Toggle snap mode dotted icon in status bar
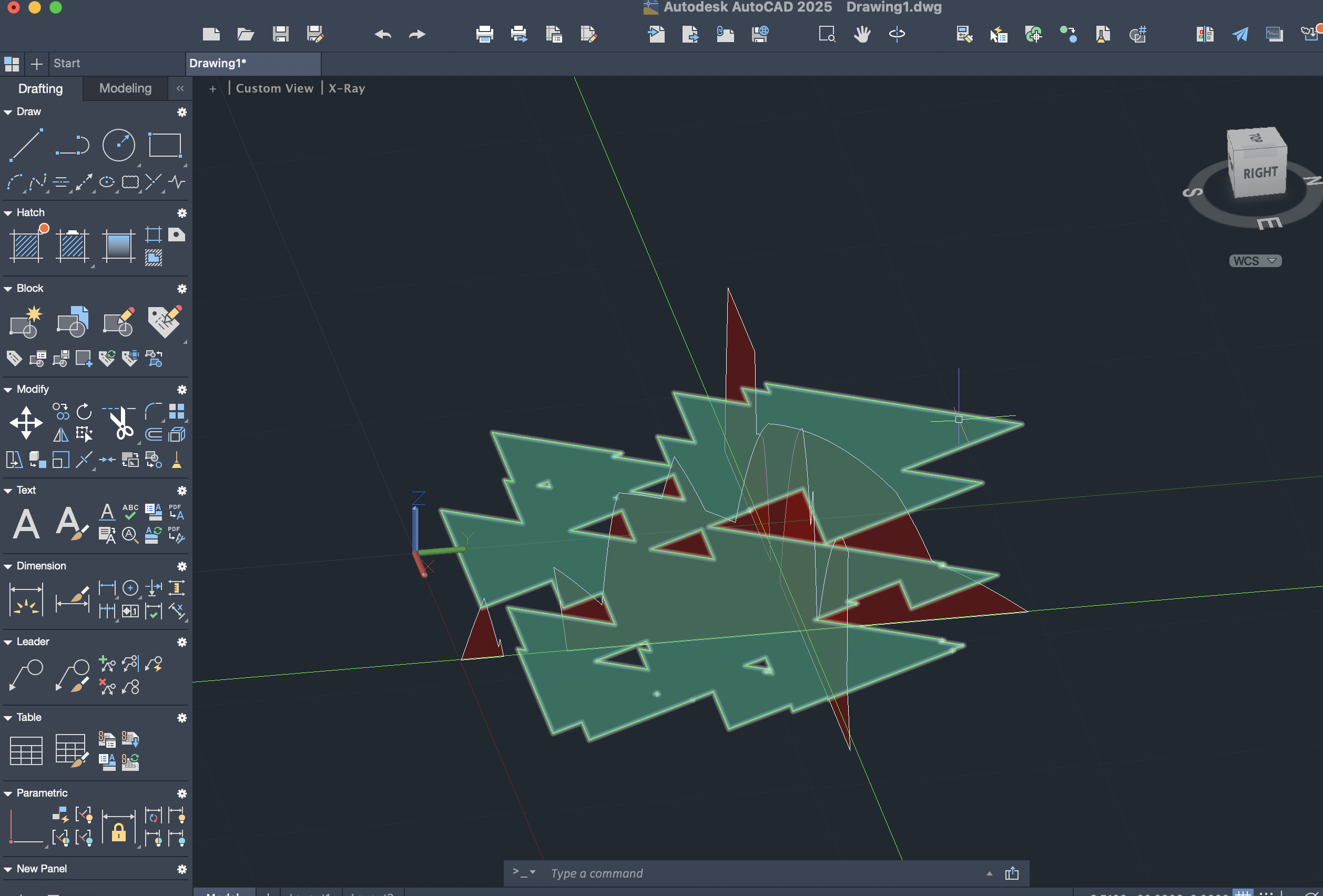Viewport: 1323px width, 896px height. click(1266, 893)
